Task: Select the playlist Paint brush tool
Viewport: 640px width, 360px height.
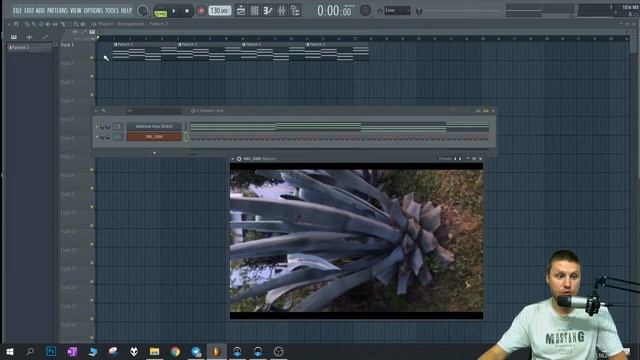Action: 34,24
